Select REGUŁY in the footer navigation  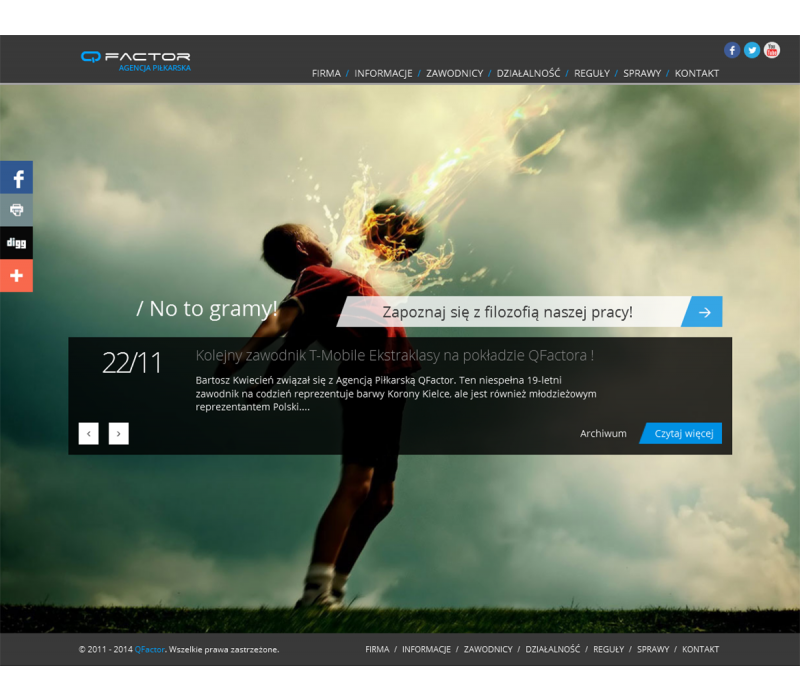608,649
